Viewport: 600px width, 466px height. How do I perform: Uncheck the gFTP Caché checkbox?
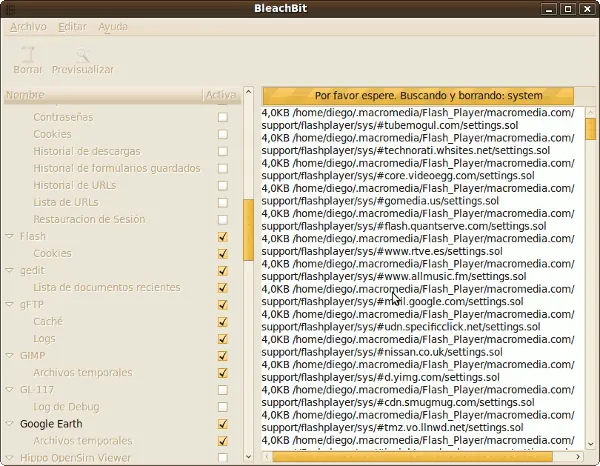click(x=223, y=322)
